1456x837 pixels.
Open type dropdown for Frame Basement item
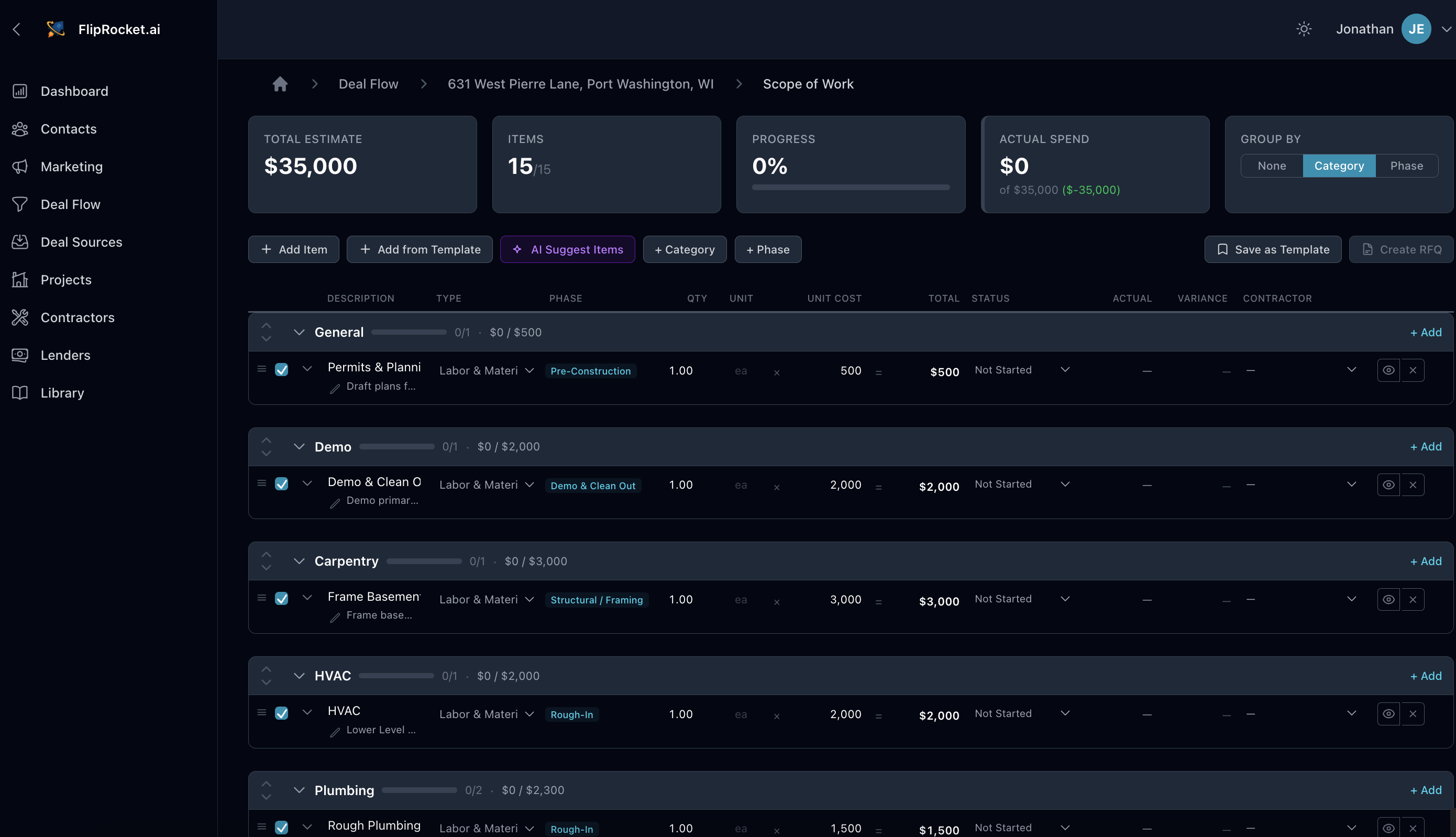click(x=530, y=600)
